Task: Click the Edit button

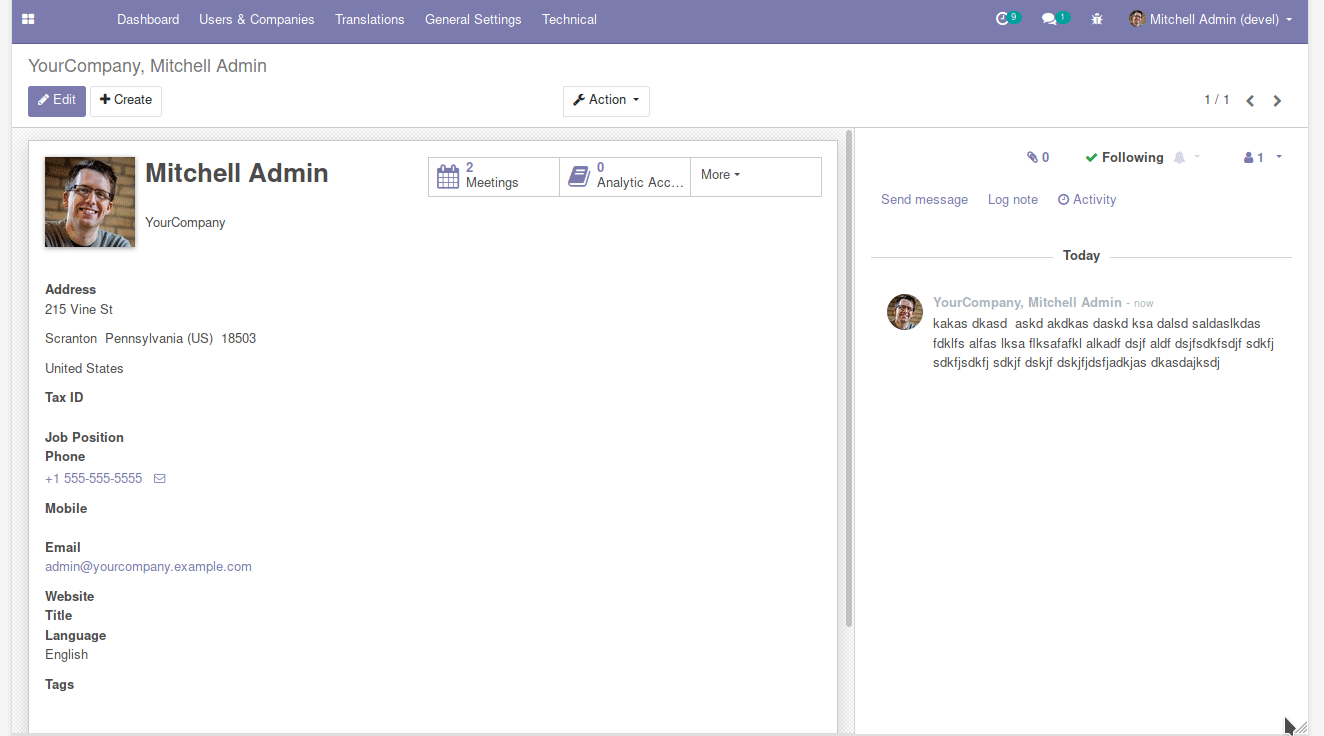Action: [57, 100]
